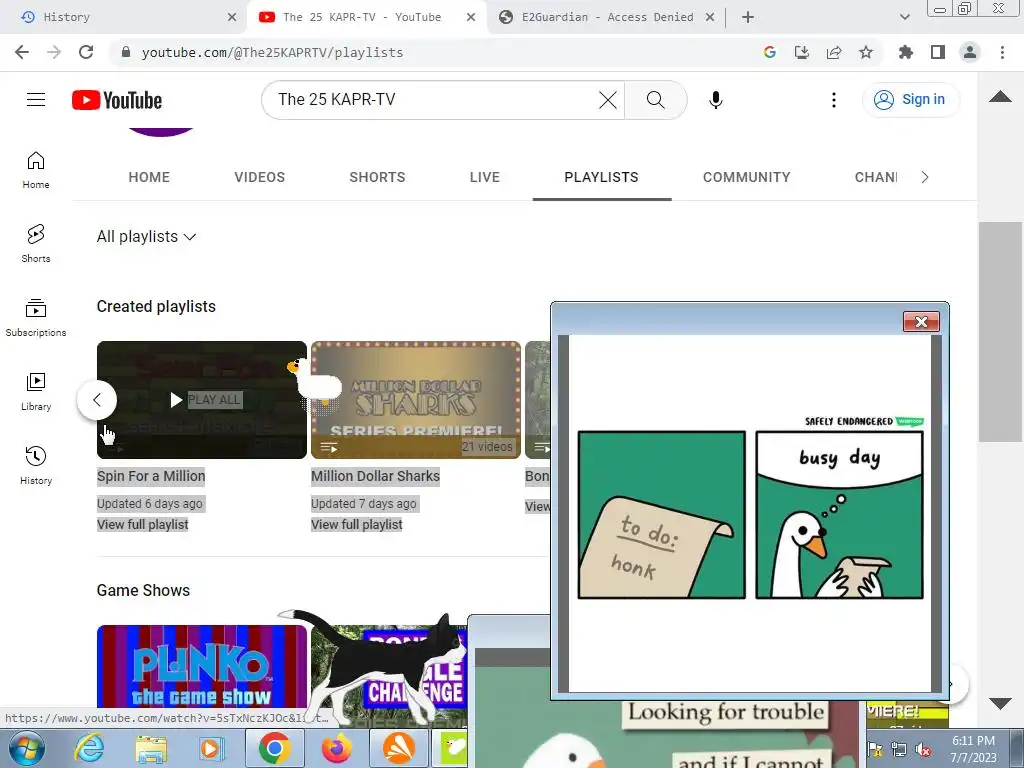This screenshot has width=1024, height=768.
Task: Toggle the Chrome side panel
Action: pyautogui.click(x=938, y=52)
